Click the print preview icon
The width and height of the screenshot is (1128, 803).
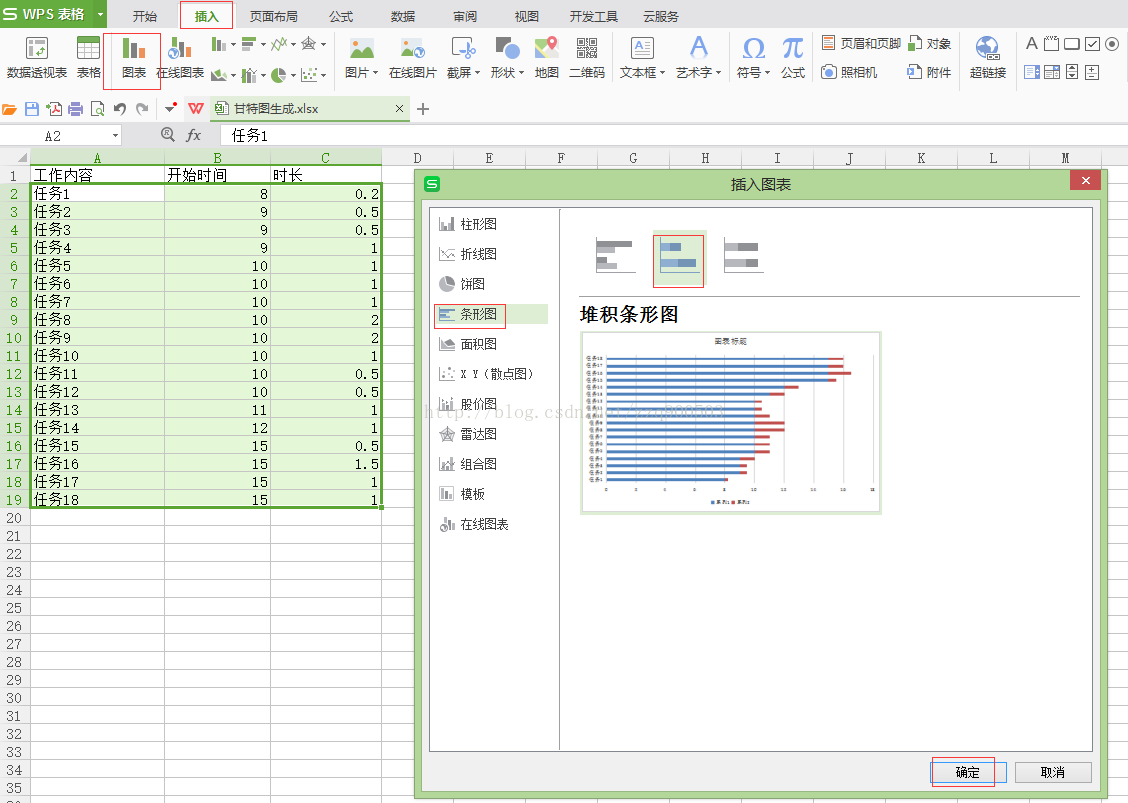97,109
